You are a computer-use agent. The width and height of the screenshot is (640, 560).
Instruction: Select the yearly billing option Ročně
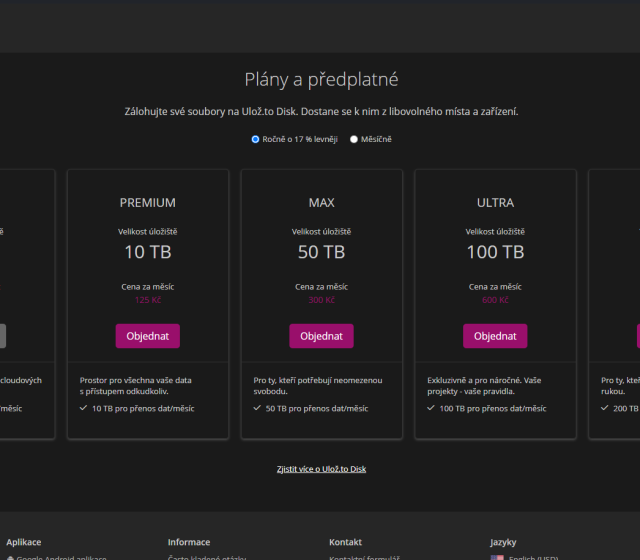(x=256, y=139)
